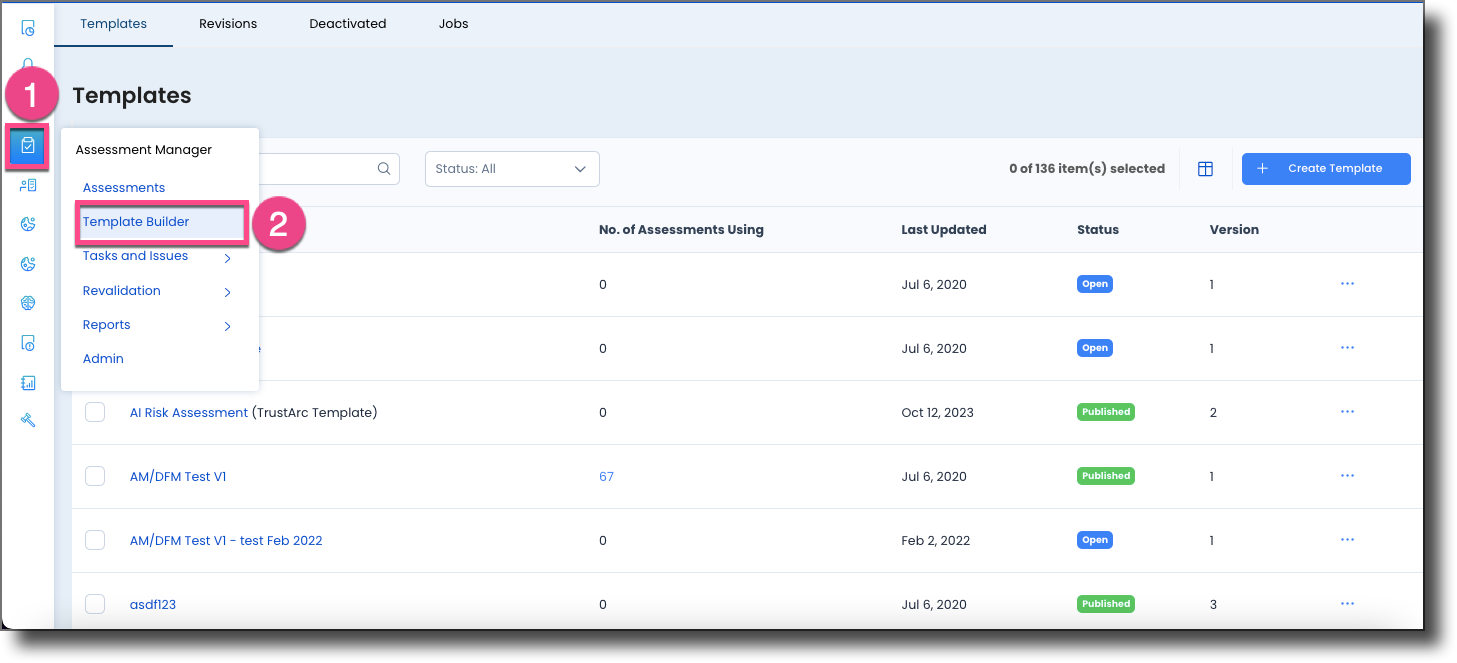Switch to the Revisions tab
Image resolution: width=1457 pixels, height=663 pixels.
point(227,23)
